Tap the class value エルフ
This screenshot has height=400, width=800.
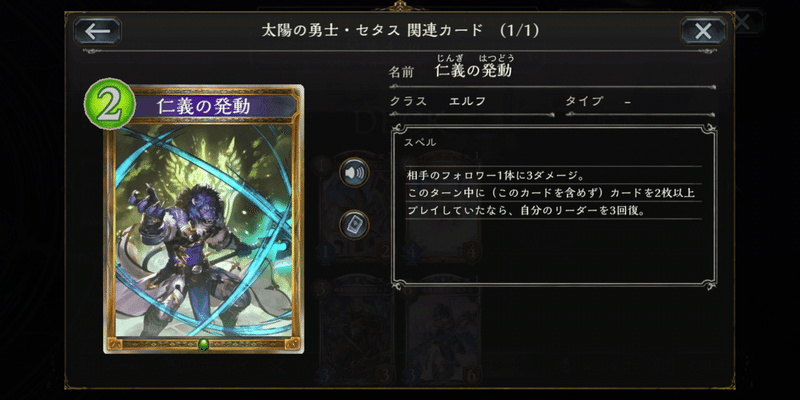pos(467,101)
